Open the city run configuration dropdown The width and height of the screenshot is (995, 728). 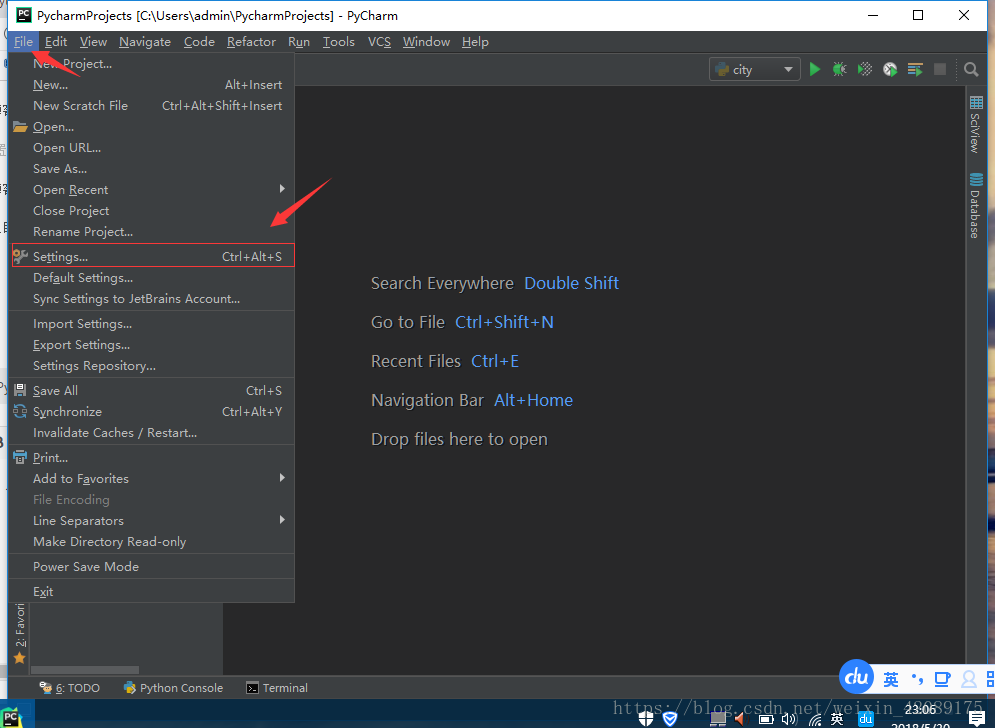754,69
